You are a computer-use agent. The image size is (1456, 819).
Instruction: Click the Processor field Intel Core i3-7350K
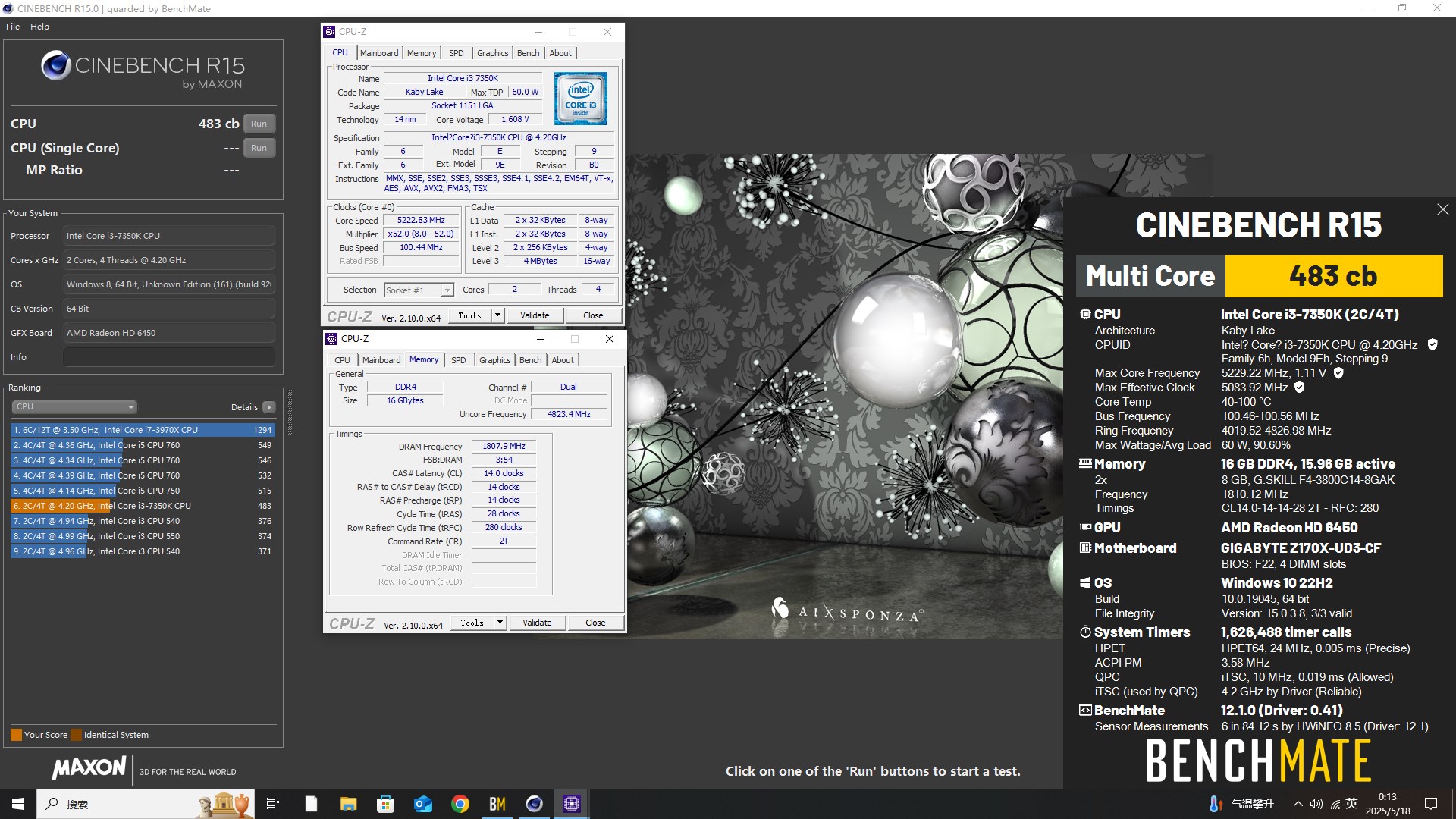(x=168, y=236)
